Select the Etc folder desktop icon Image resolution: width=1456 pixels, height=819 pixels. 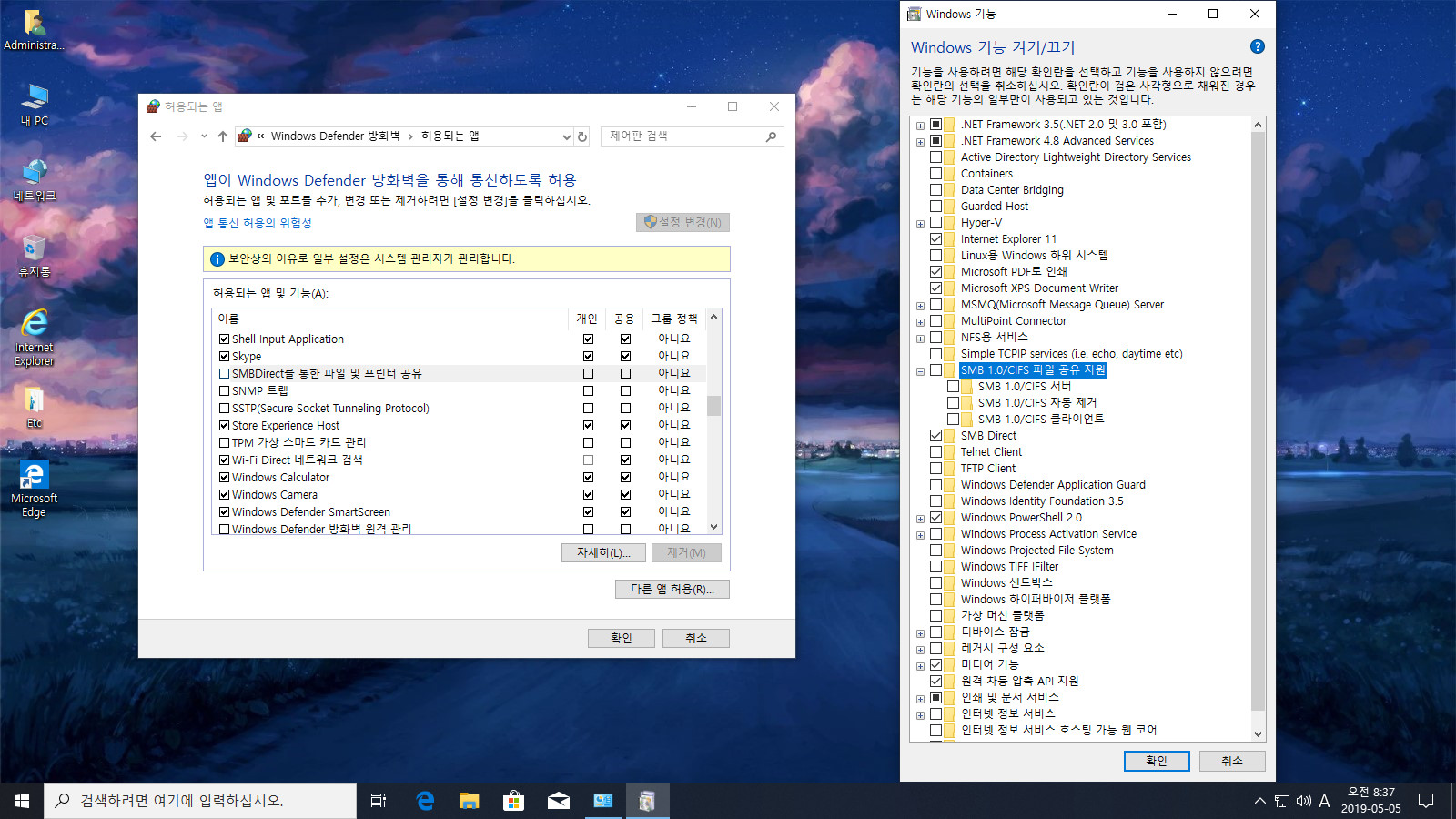pos(35,407)
